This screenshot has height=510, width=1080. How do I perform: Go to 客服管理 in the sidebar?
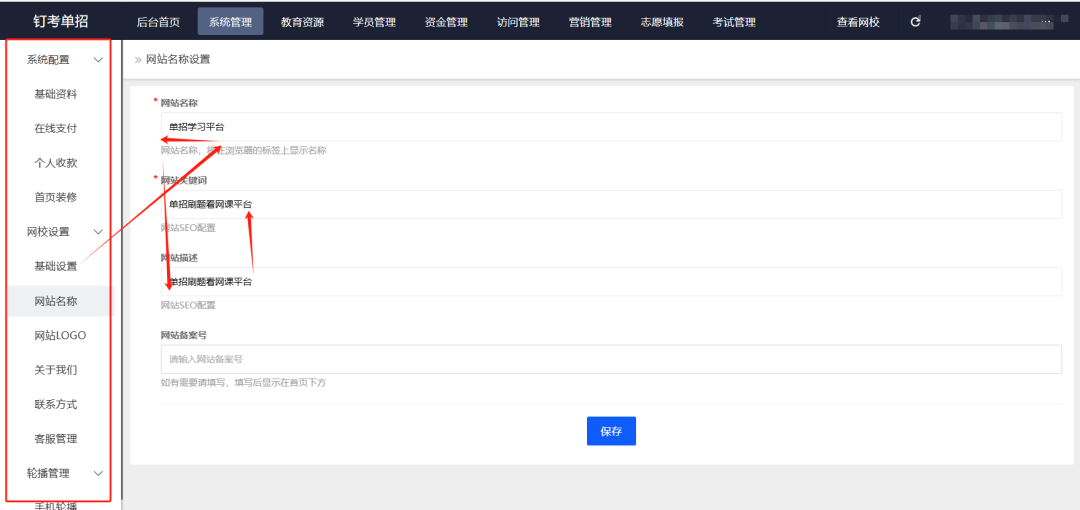[x=56, y=439]
